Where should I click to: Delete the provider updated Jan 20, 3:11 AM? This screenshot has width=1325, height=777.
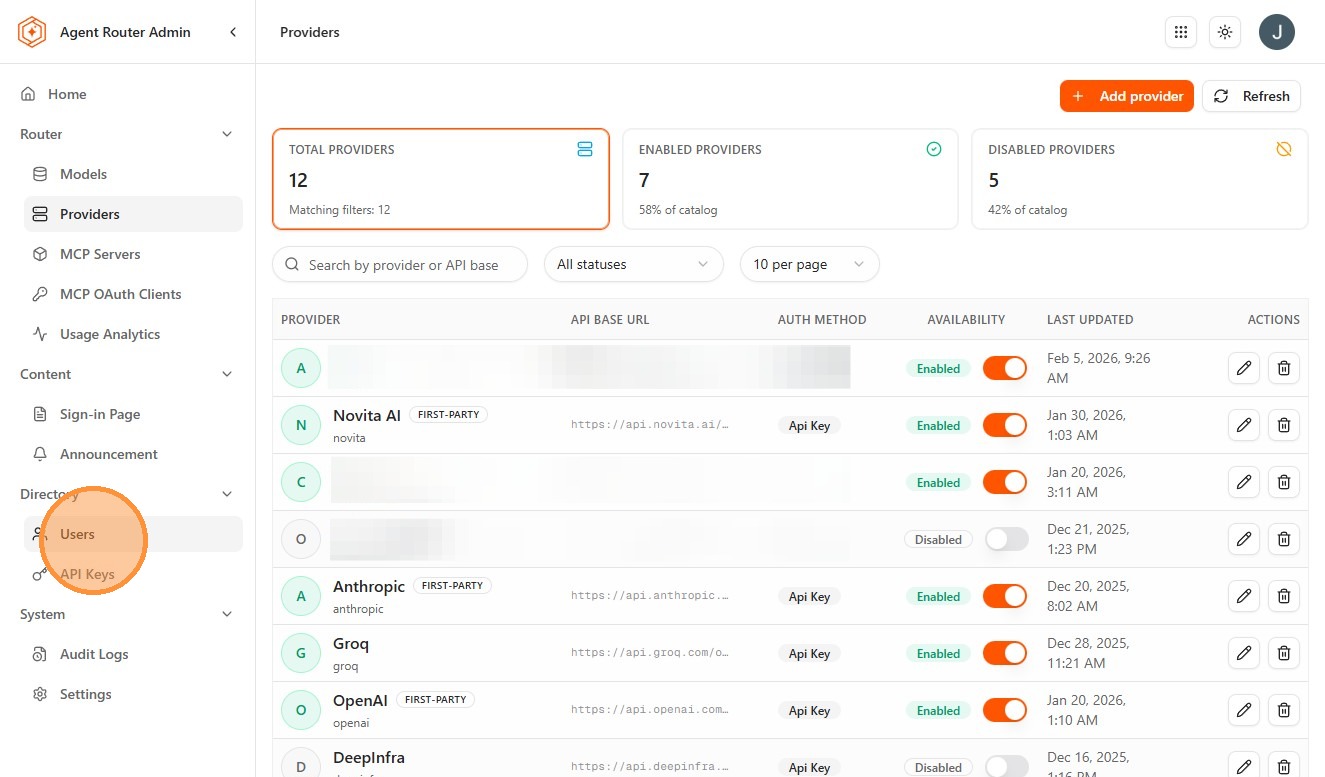[x=1284, y=482]
